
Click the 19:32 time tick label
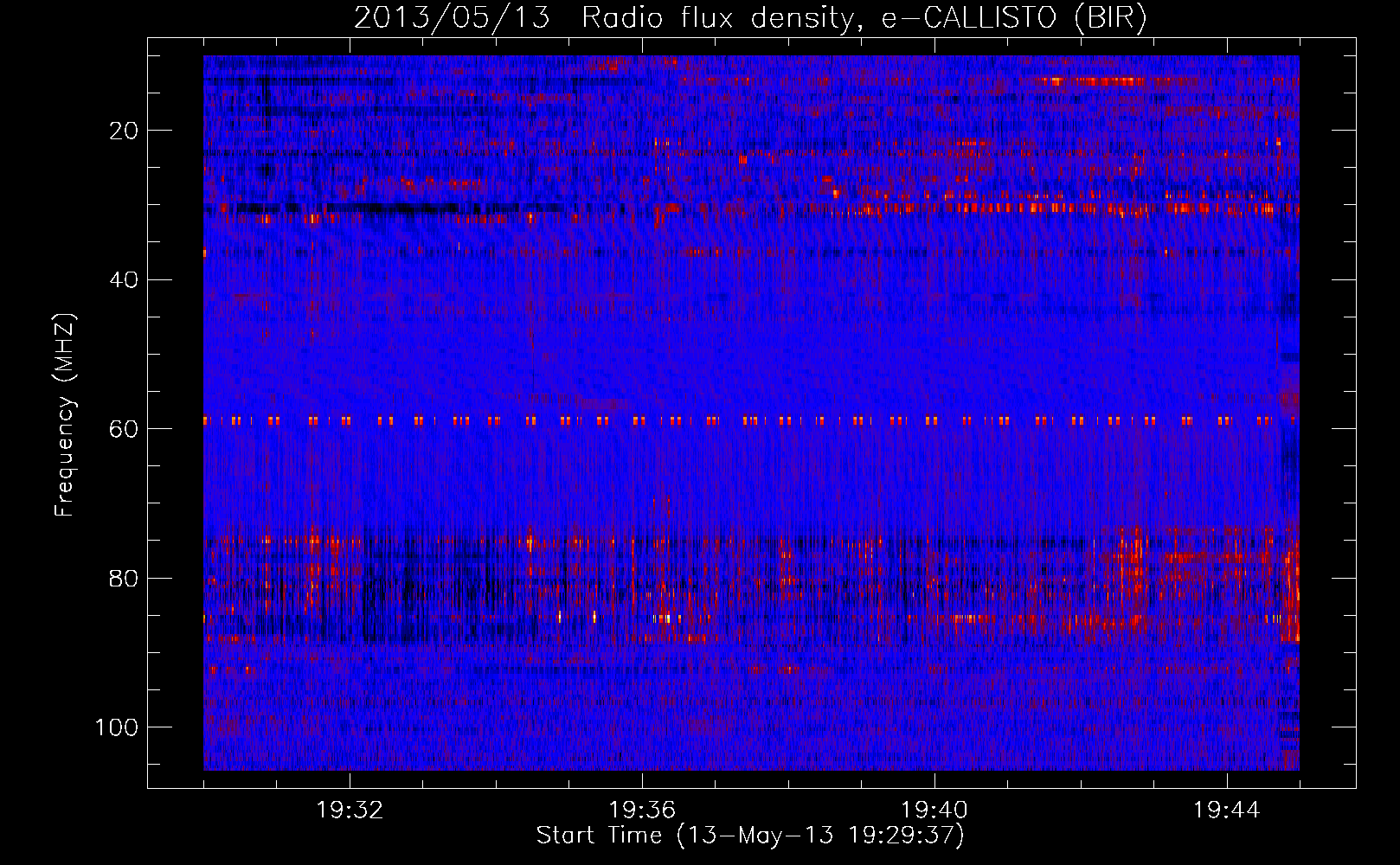350,811
